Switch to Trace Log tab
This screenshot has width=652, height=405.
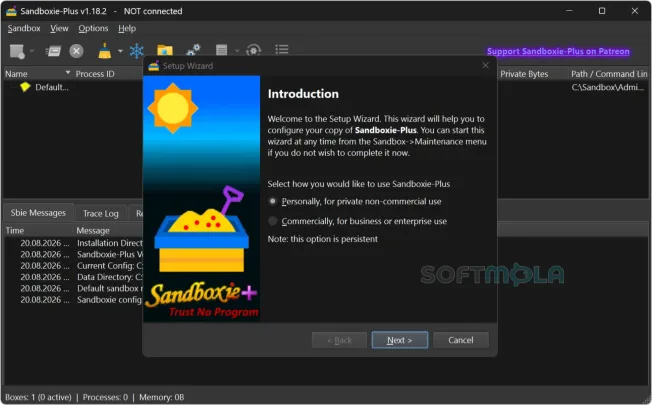click(x=101, y=213)
